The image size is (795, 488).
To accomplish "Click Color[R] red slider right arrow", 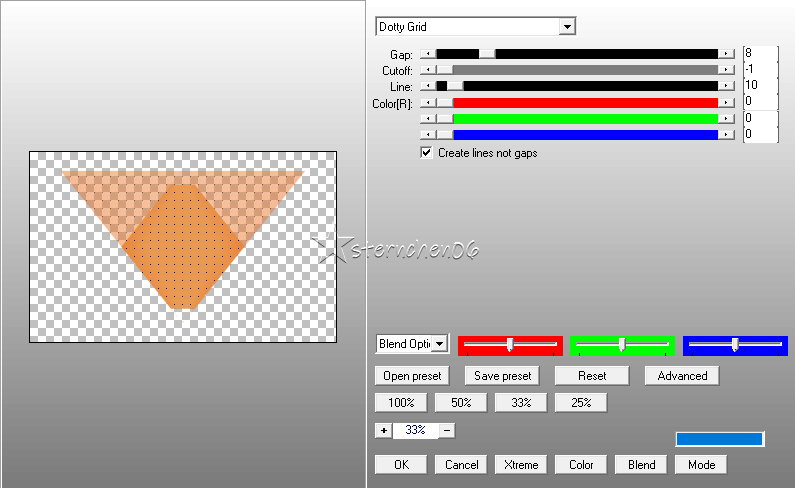I will (x=726, y=102).
